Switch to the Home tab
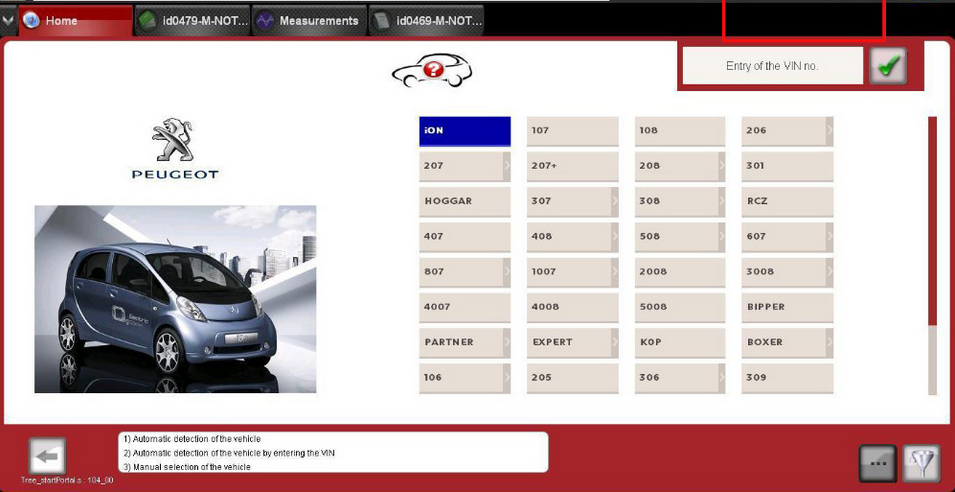Screen dimensions: 955x492 tap(76, 21)
